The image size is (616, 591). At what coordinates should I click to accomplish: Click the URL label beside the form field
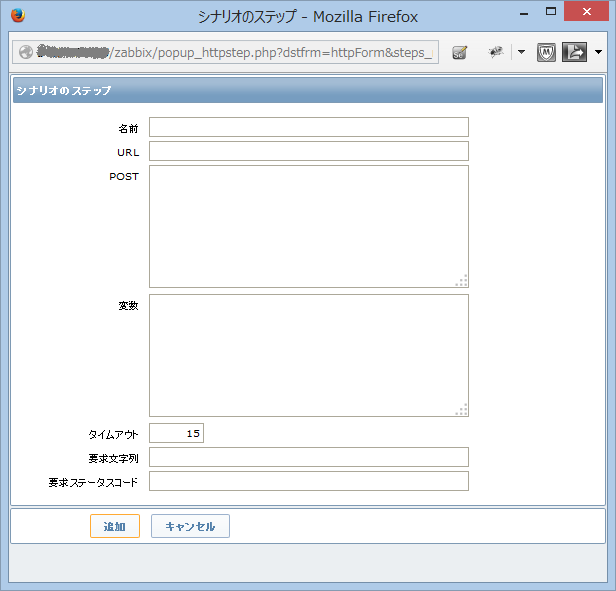pos(128,152)
